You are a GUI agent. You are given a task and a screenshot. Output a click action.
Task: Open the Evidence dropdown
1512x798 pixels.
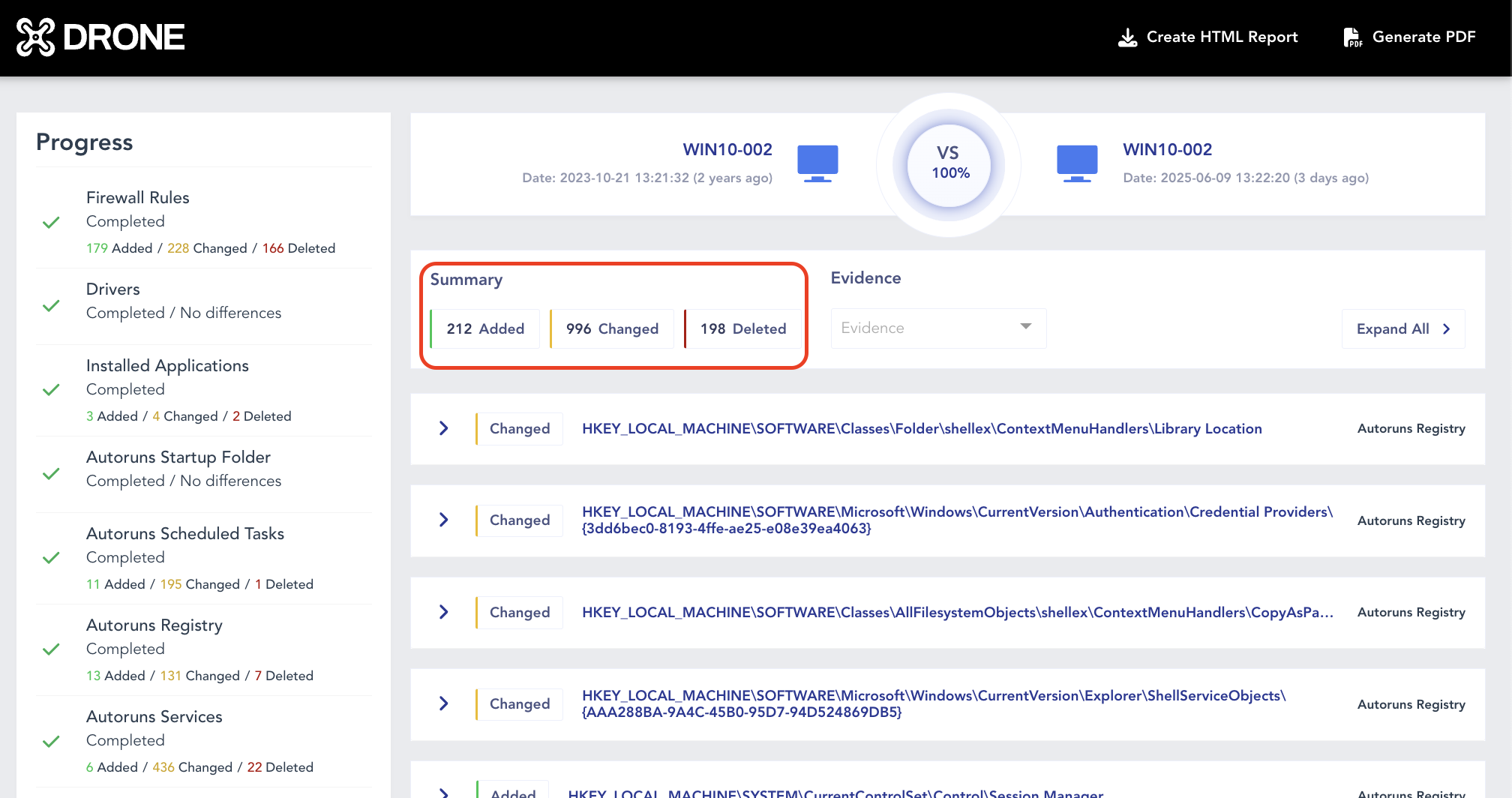(937, 328)
